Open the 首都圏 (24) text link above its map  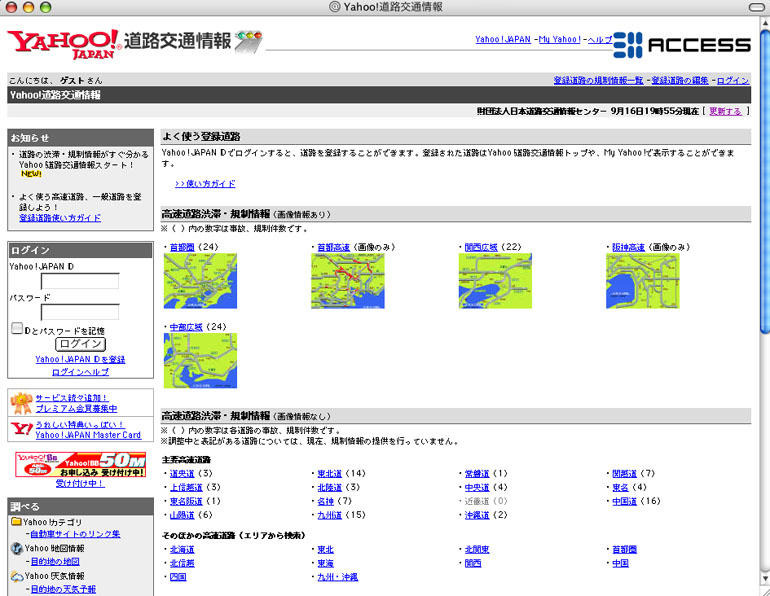click(x=182, y=247)
